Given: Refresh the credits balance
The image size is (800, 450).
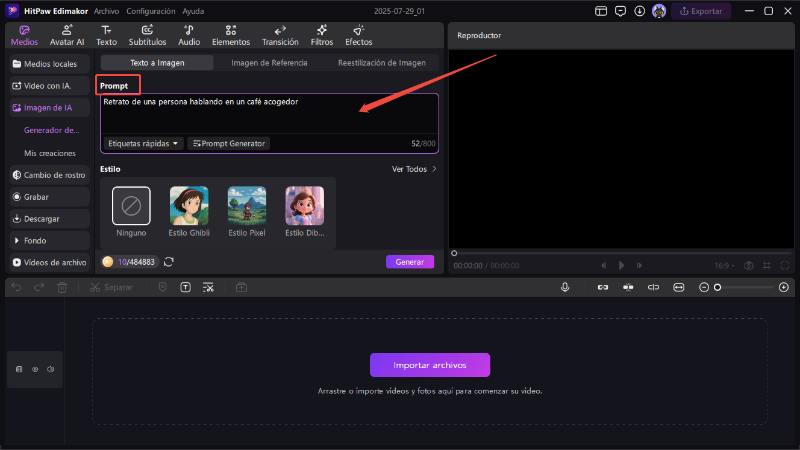Looking at the screenshot, I should (169, 262).
